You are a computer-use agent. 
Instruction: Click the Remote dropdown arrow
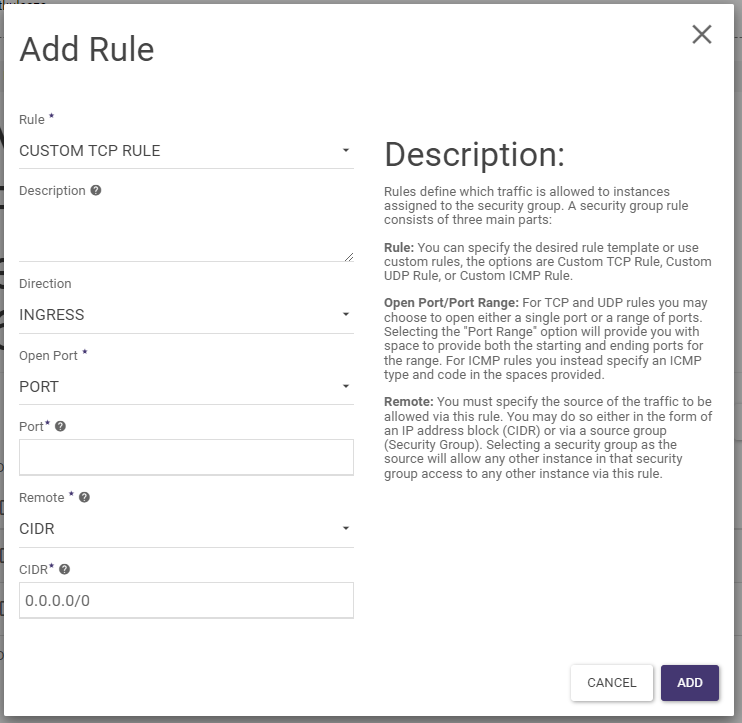(x=345, y=528)
